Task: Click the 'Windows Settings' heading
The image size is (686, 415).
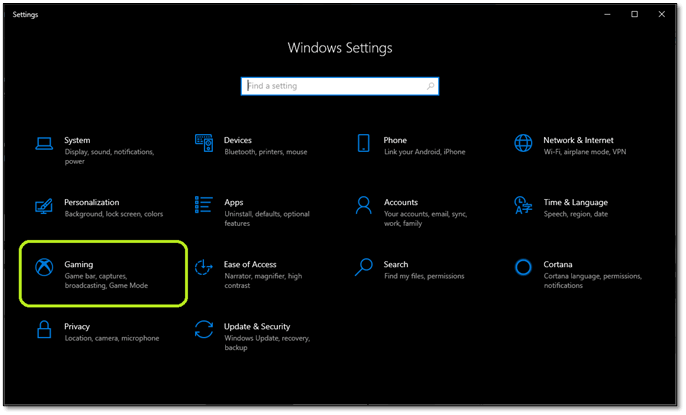Action: [340, 48]
